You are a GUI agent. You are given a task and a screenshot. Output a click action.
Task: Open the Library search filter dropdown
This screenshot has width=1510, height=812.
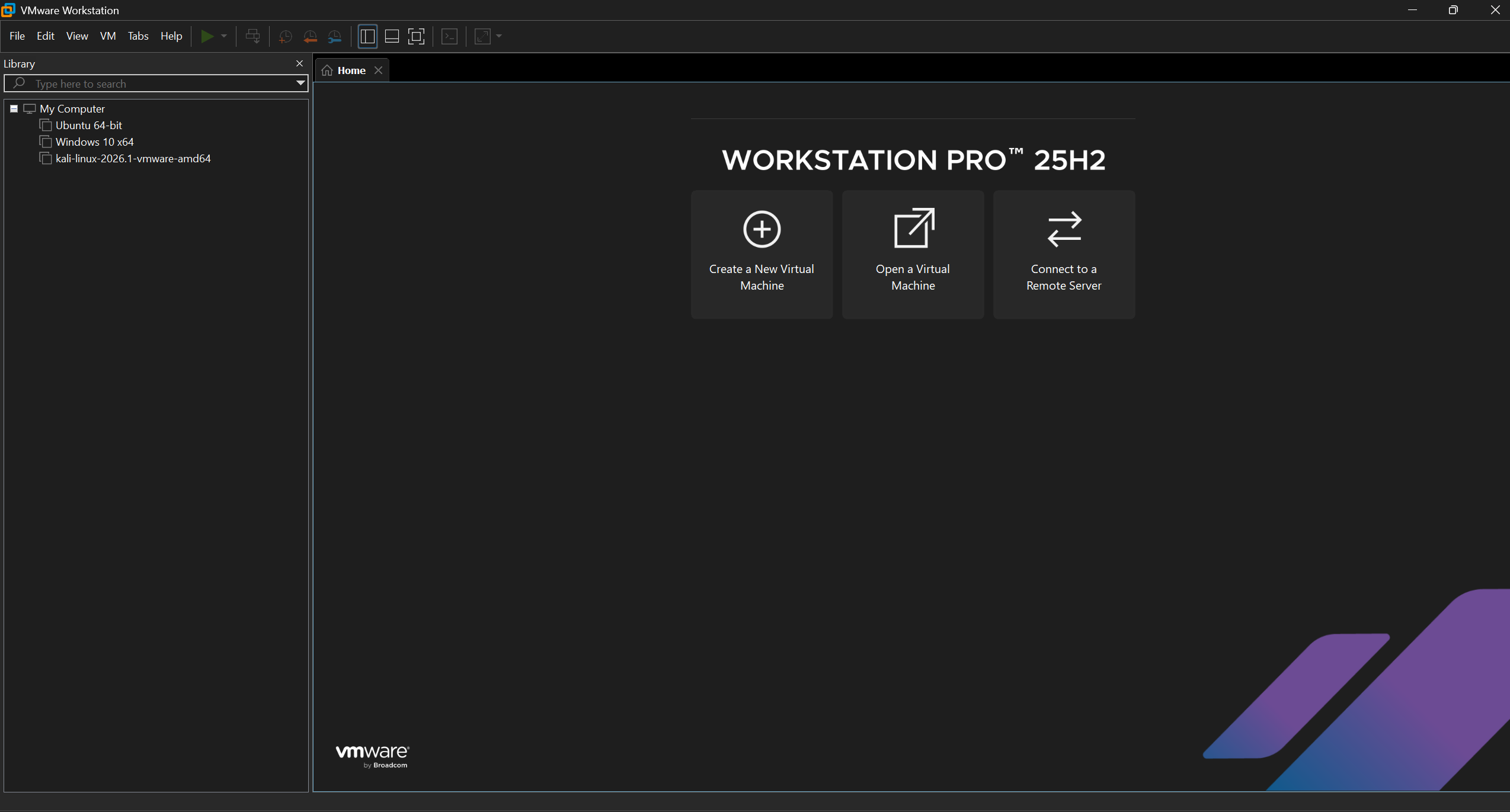tap(300, 84)
